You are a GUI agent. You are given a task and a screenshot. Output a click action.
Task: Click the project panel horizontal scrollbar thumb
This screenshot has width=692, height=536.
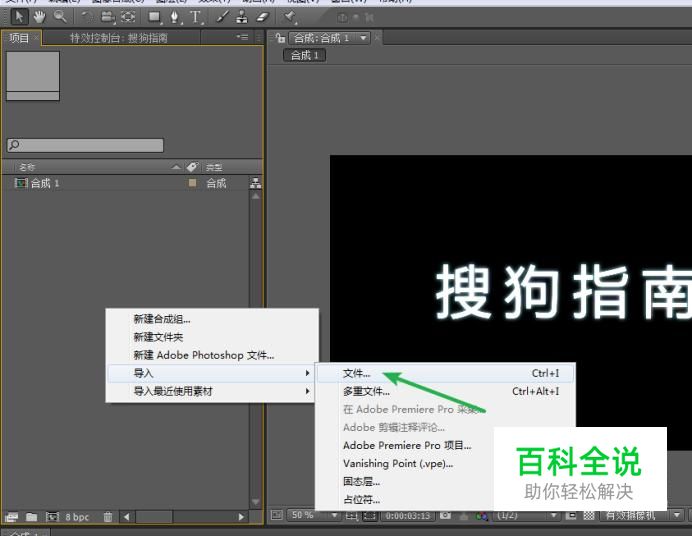[154, 517]
